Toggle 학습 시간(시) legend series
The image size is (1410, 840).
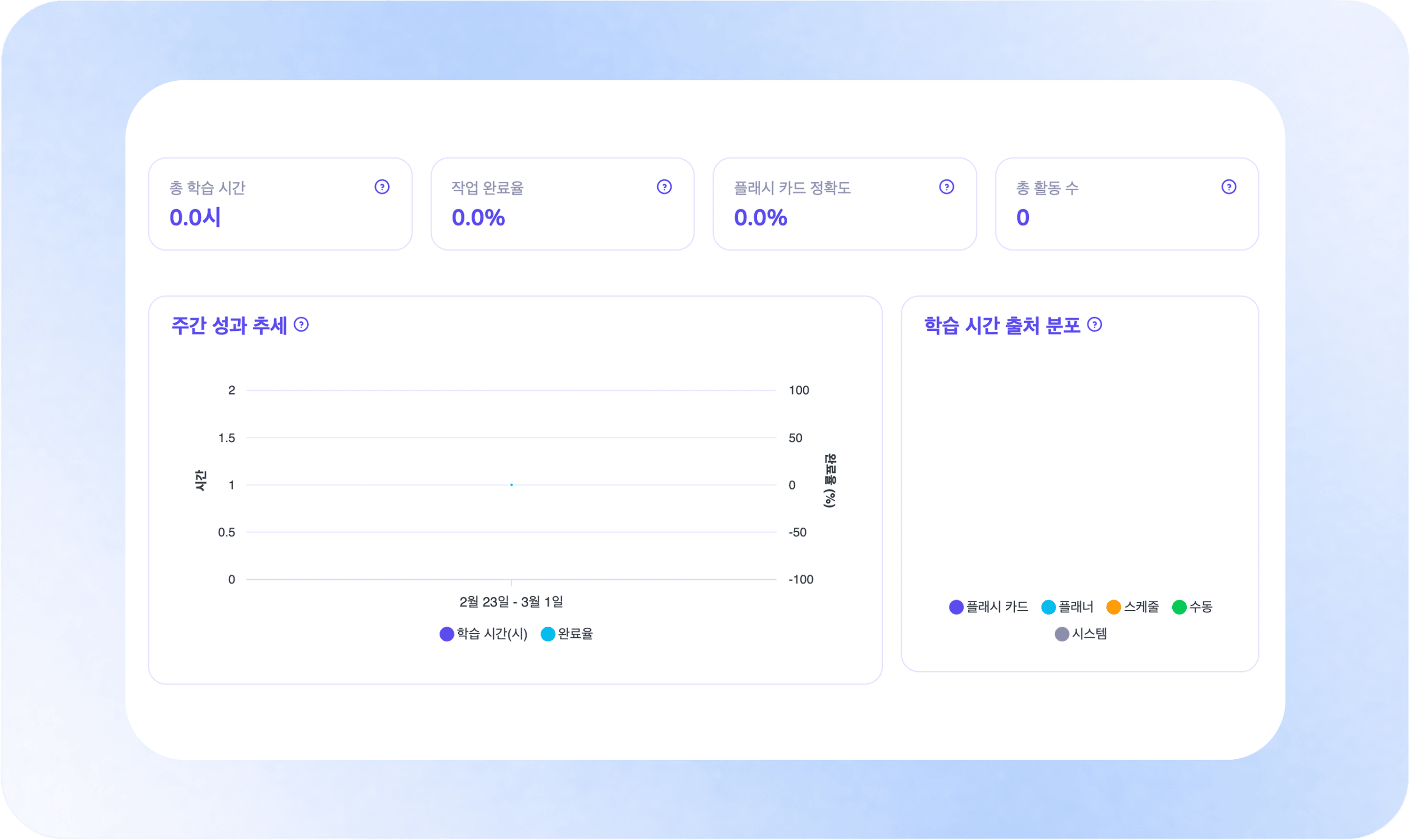click(491, 634)
